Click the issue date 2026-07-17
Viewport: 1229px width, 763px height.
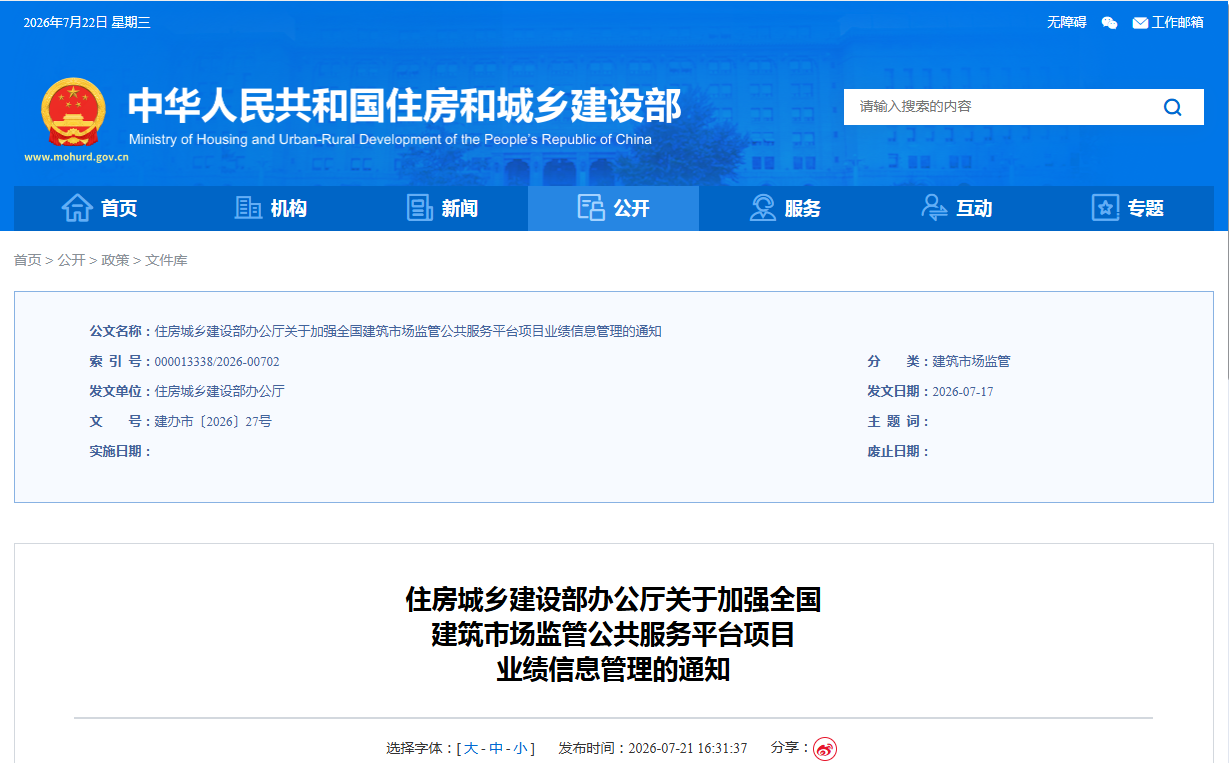pyautogui.click(x=963, y=392)
